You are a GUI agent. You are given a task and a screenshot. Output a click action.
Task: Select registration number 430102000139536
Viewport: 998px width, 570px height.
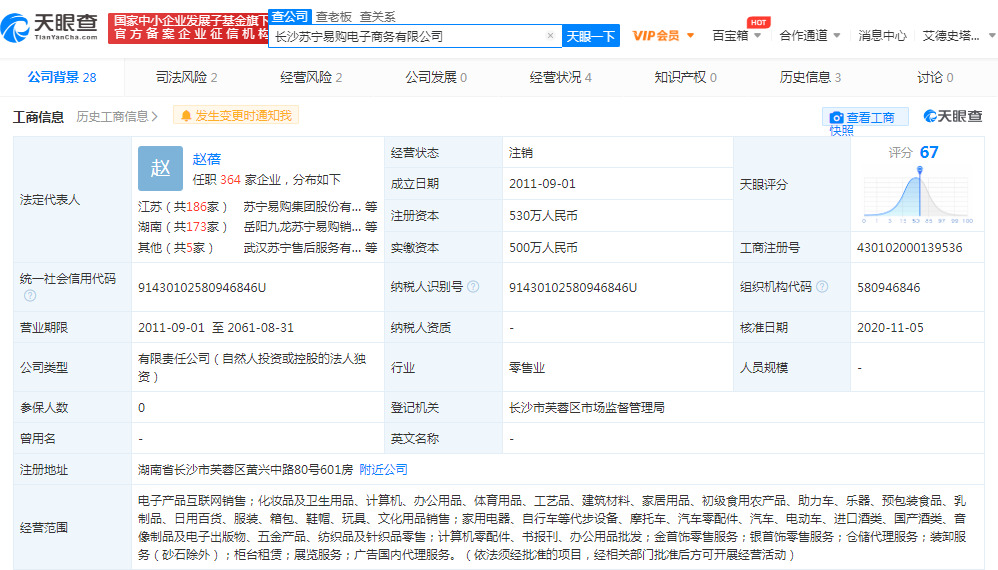910,247
